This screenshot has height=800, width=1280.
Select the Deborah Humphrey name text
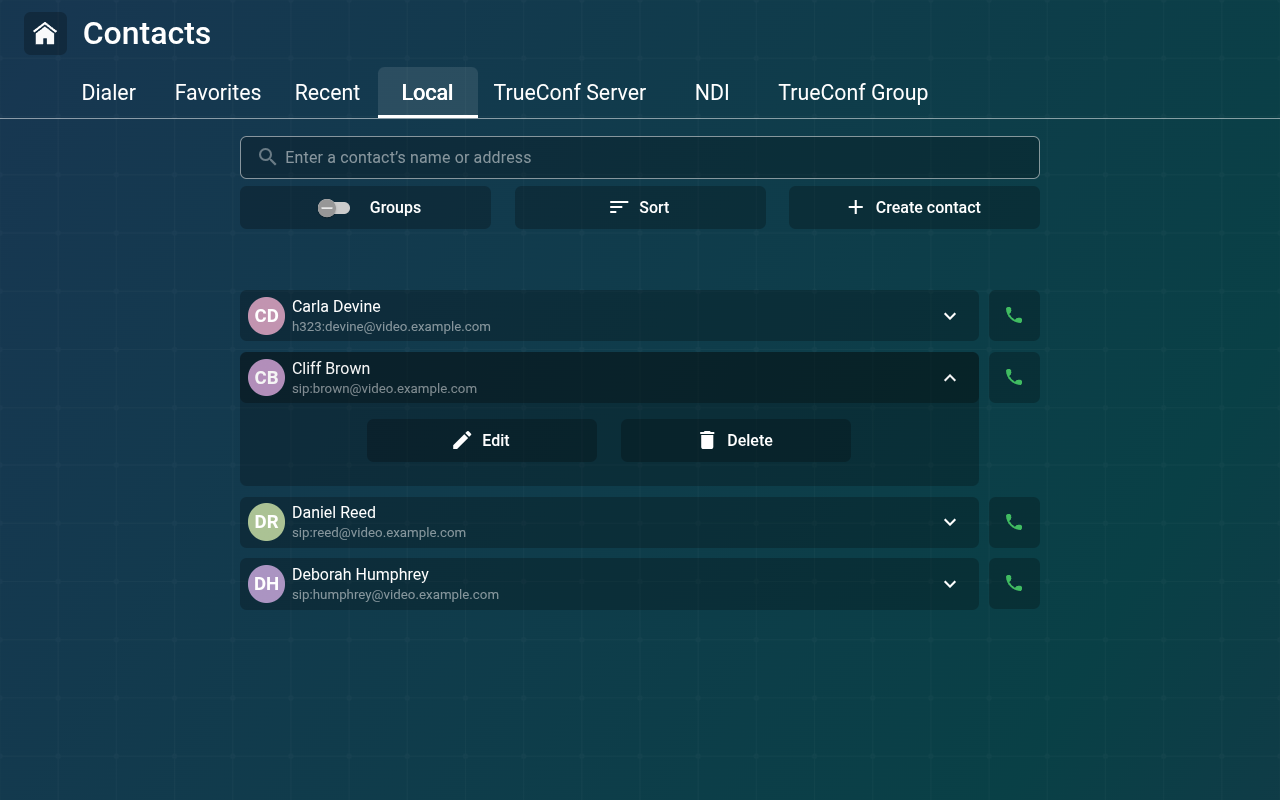[360, 574]
